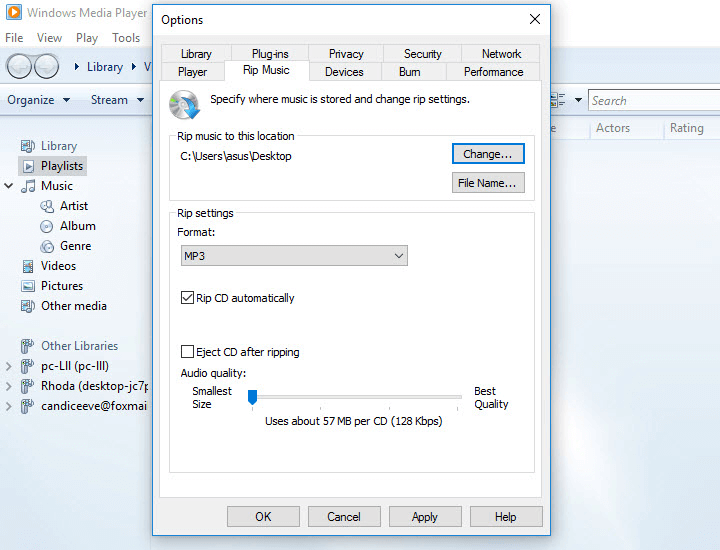Click the Change... location button

[x=487, y=154]
